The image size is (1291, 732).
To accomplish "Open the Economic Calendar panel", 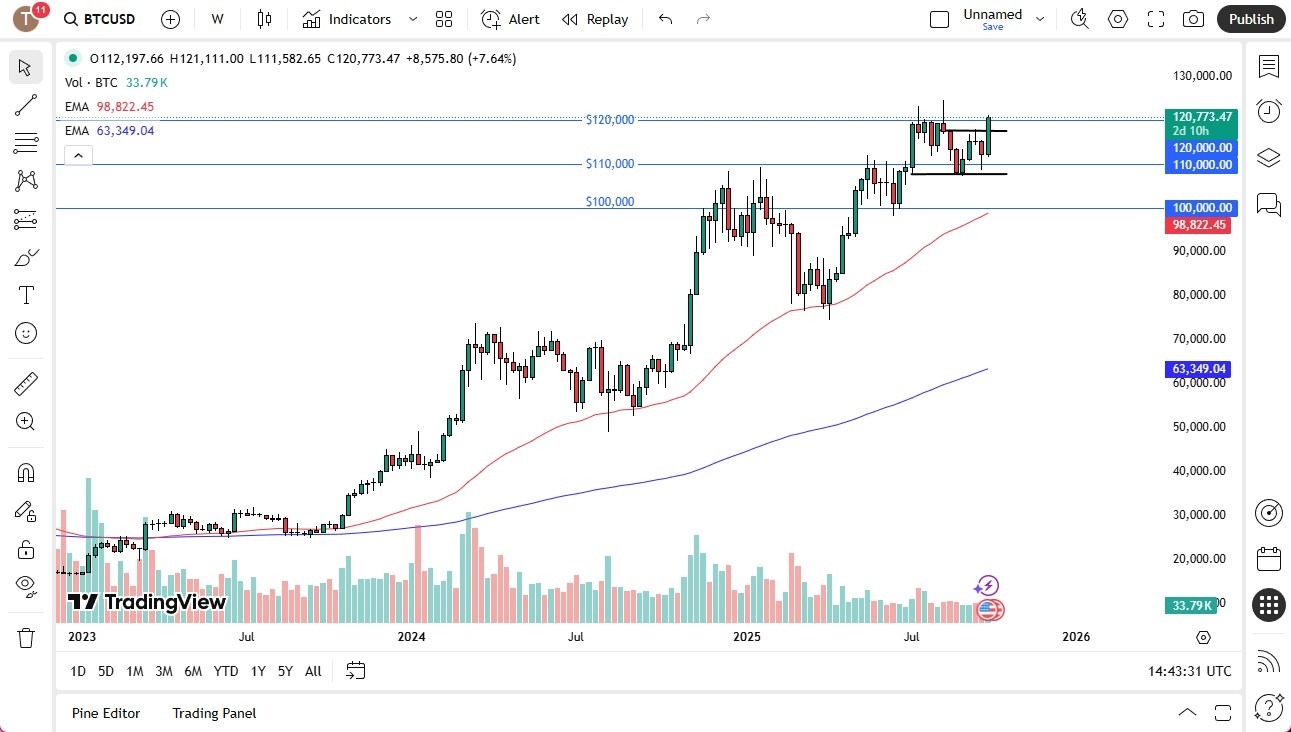I will coord(1268,559).
